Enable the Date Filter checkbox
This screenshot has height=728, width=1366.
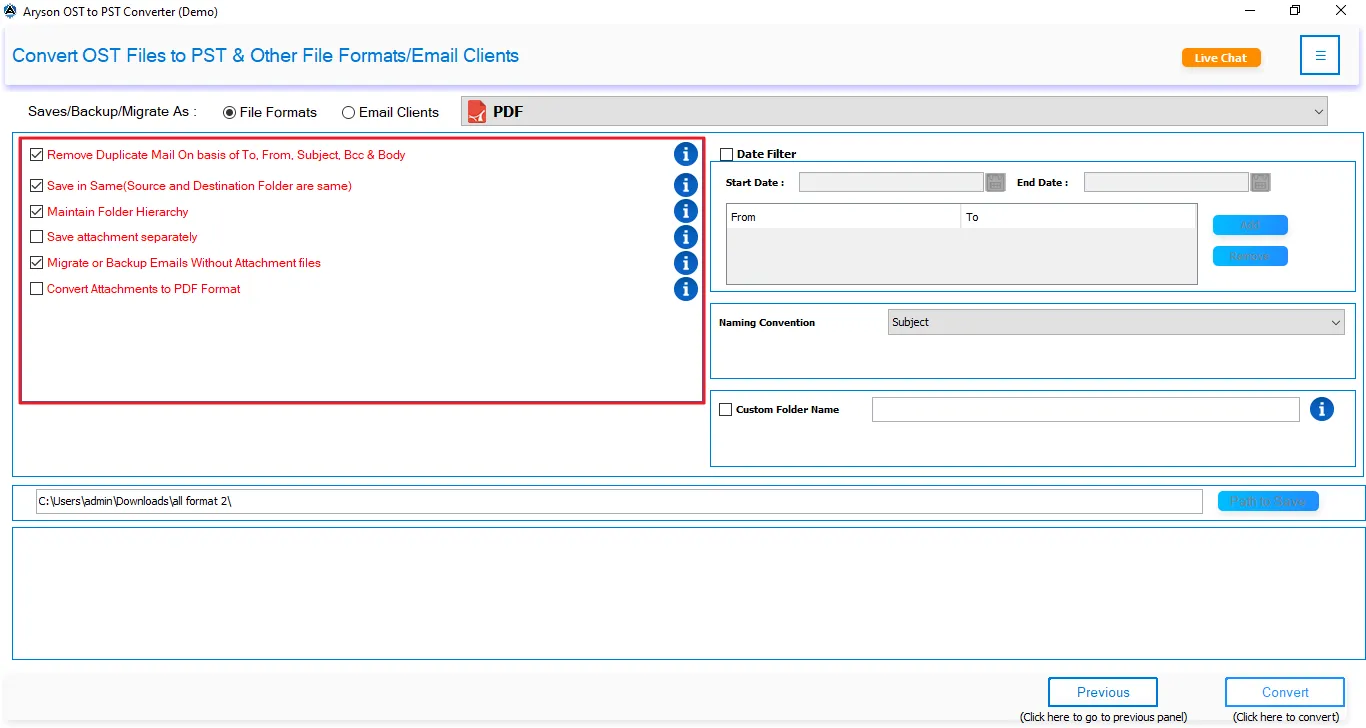tap(726, 153)
